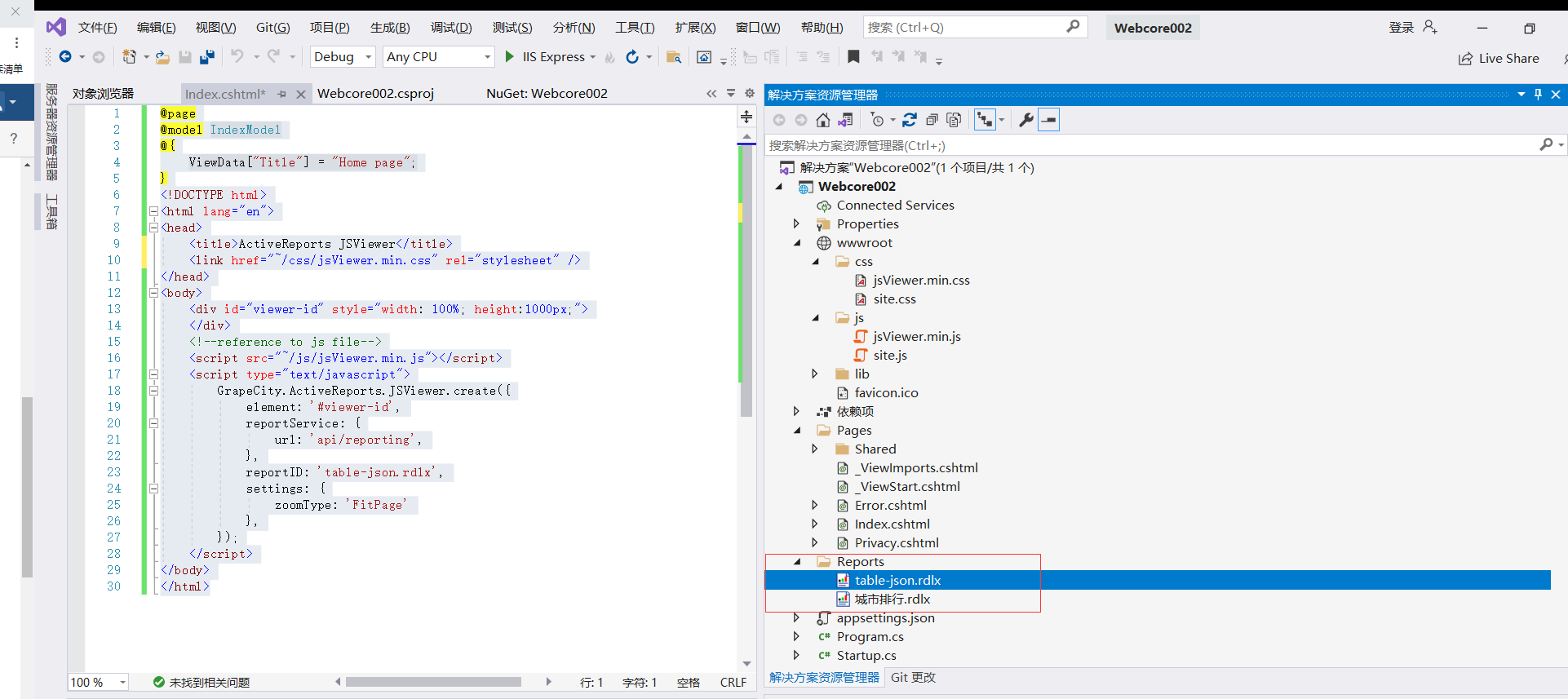
Task: Click the Solution Explorer Home icon
Action: pyautogui.click(x=823, y=120)
